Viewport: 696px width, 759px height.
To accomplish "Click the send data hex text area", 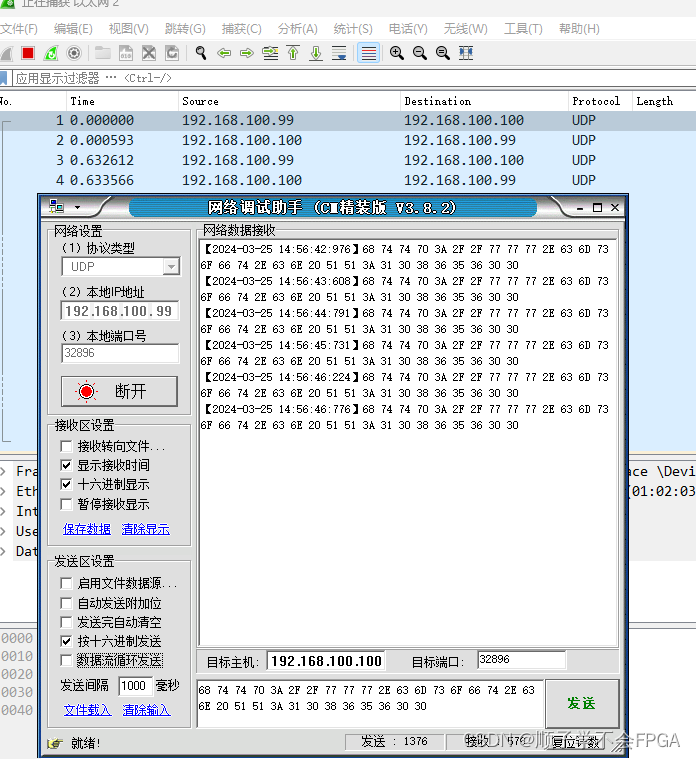I will click(x=370, y=703).
